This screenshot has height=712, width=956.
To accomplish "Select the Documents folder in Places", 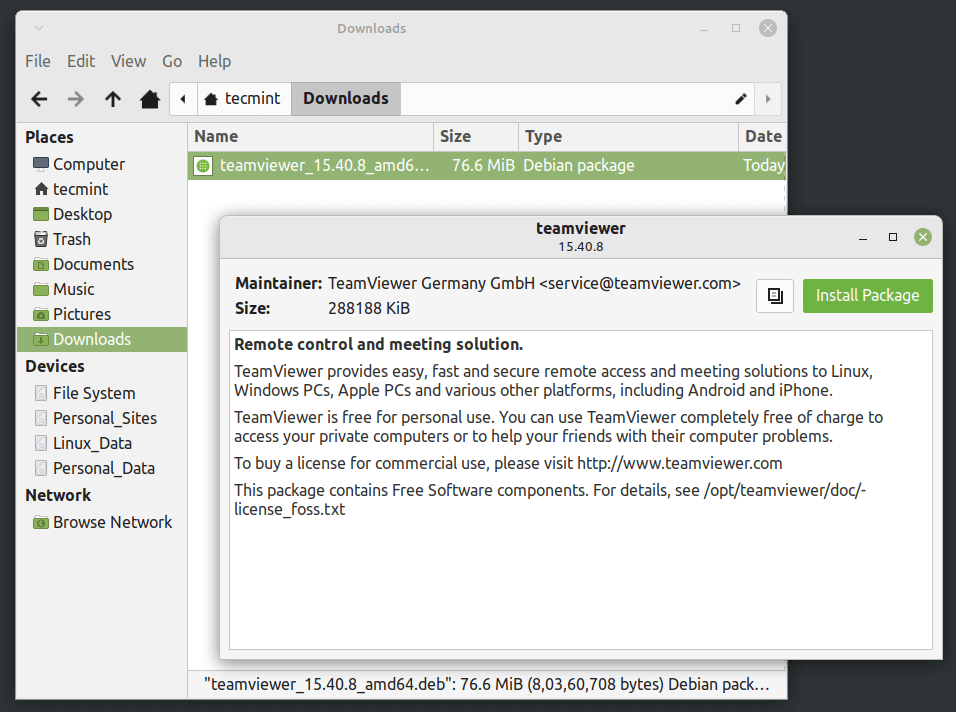I will click(x=93, y=264).
